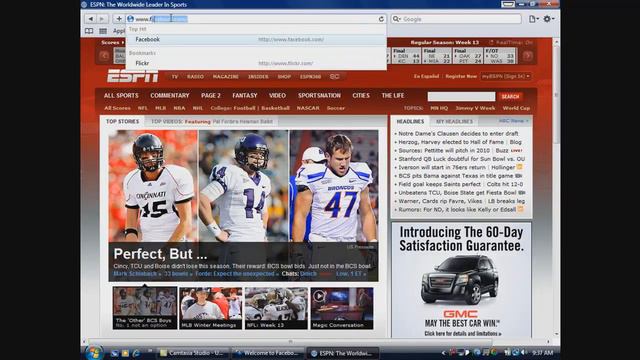
Task: Open the DEN vs KC final score
Action: 406,56
